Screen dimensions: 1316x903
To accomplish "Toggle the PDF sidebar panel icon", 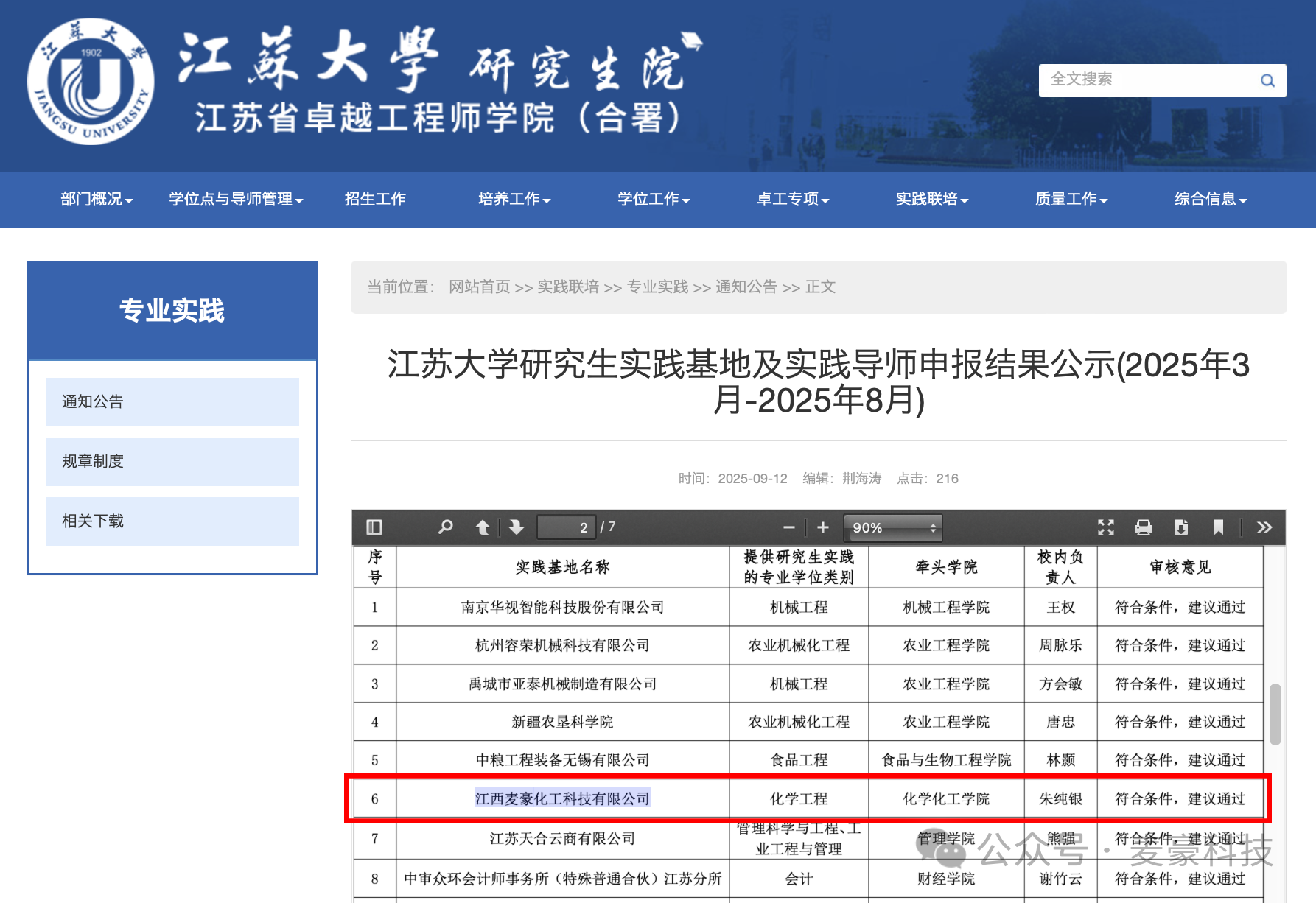I will 374,527.
